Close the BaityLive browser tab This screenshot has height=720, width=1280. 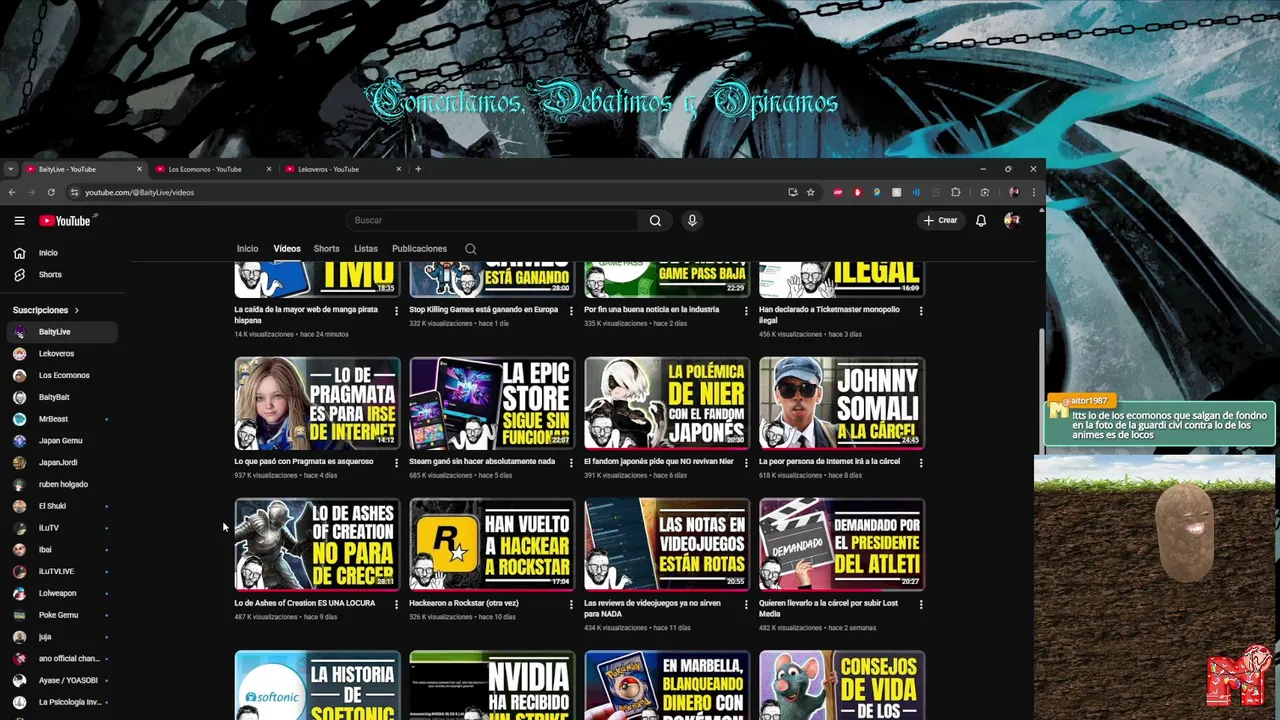(x=139, y=169)
